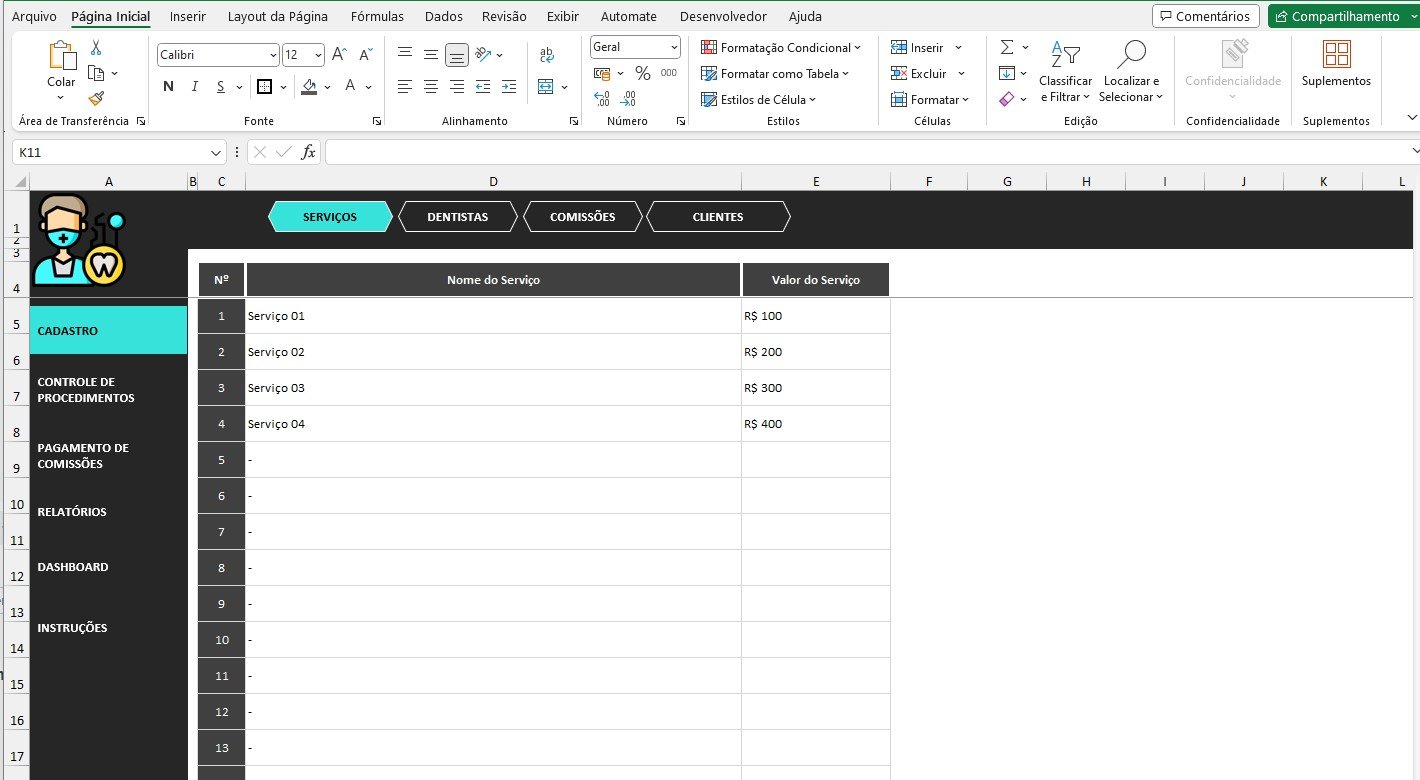
Task: Toggle center horizontal alignment
Action: tap(431, 87)
